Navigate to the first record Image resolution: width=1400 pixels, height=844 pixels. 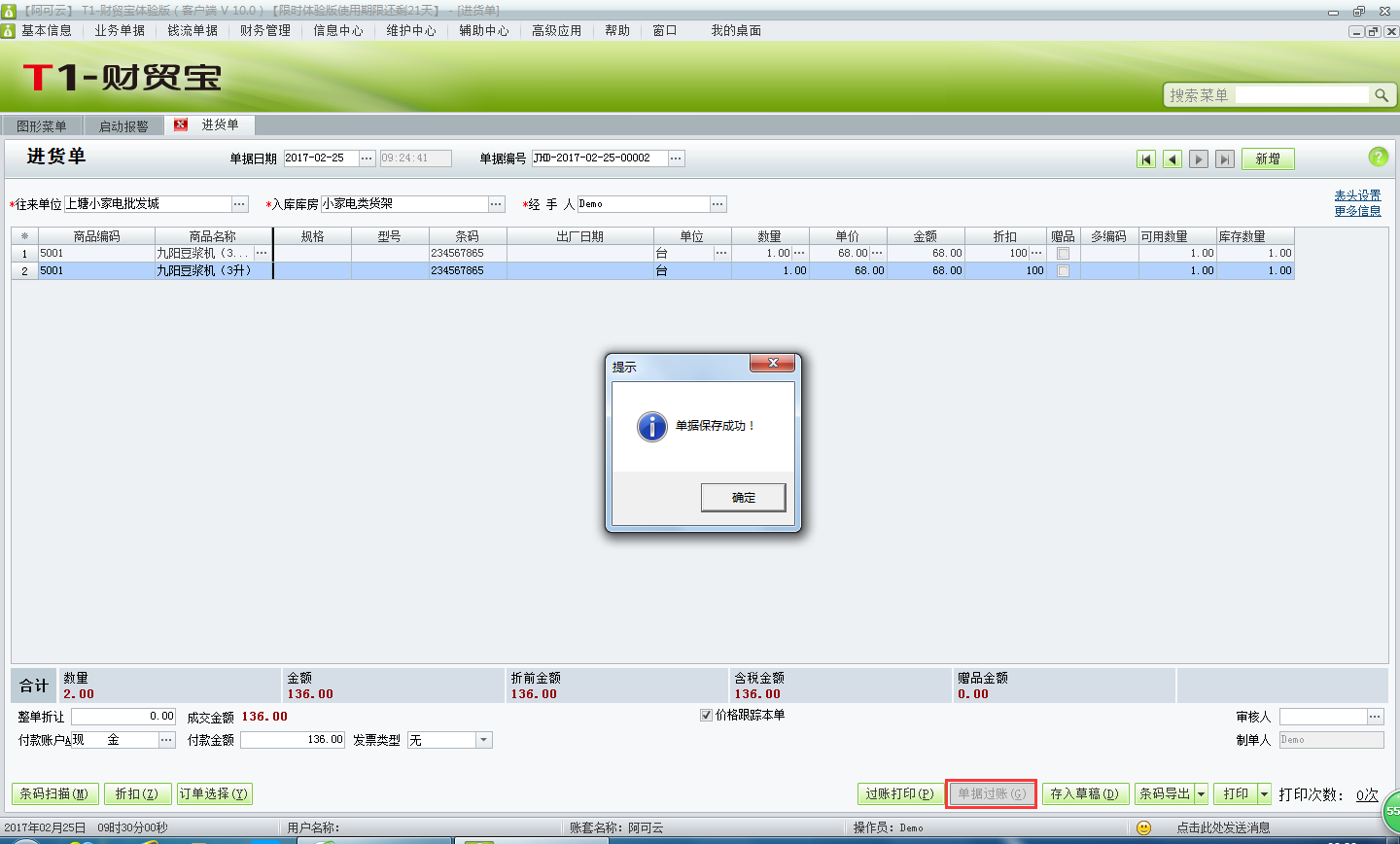tap(1146, 158)
